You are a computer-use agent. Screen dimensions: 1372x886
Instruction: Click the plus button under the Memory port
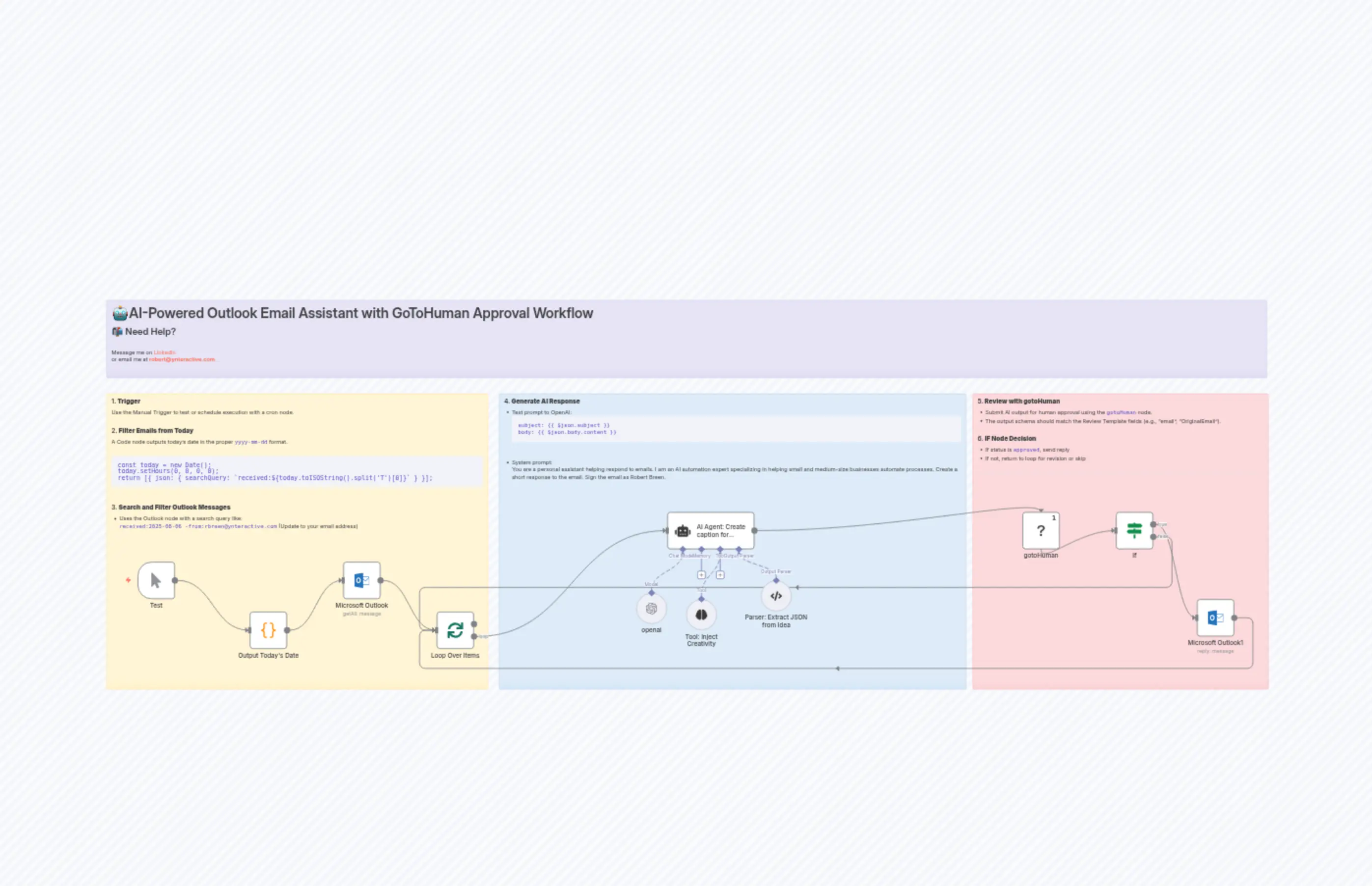click(702, 575)
